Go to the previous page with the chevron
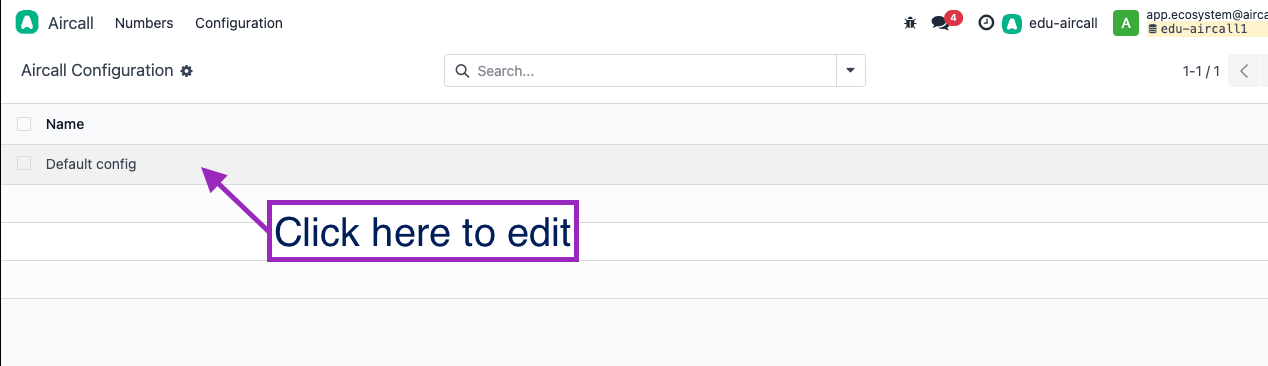 pyautogui.click(x=1244, y=71)
